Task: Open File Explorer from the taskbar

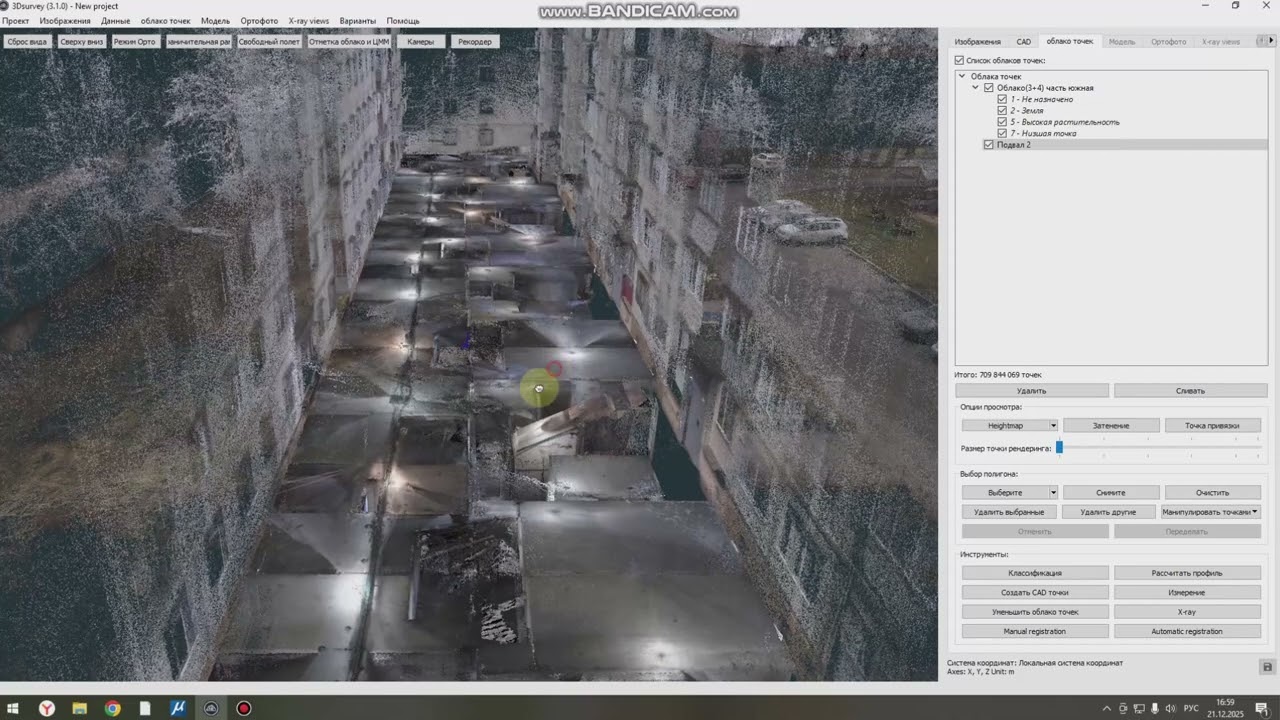Action: [79, 708]
